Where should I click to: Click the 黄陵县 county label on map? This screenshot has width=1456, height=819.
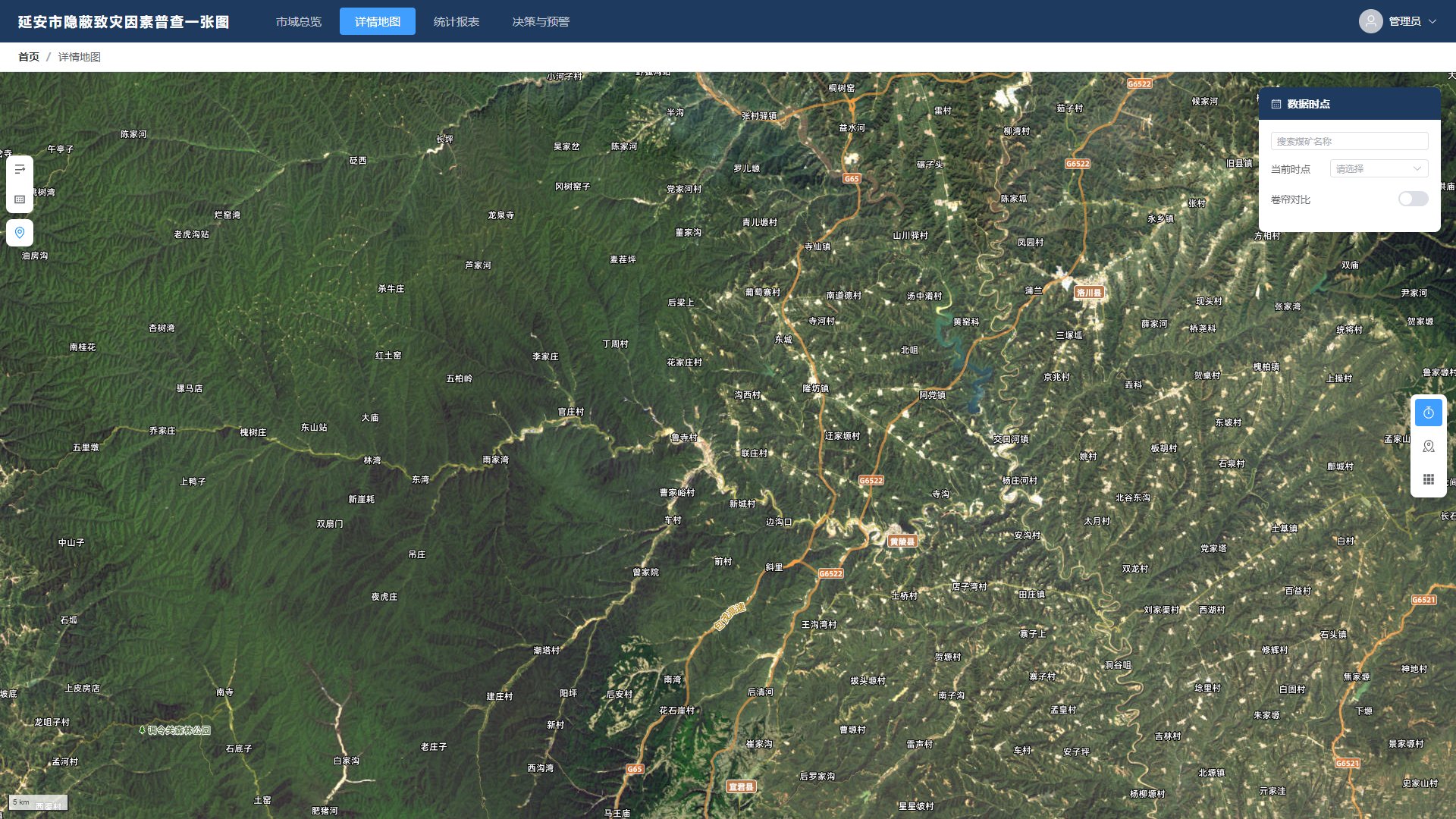click(902, 541)
